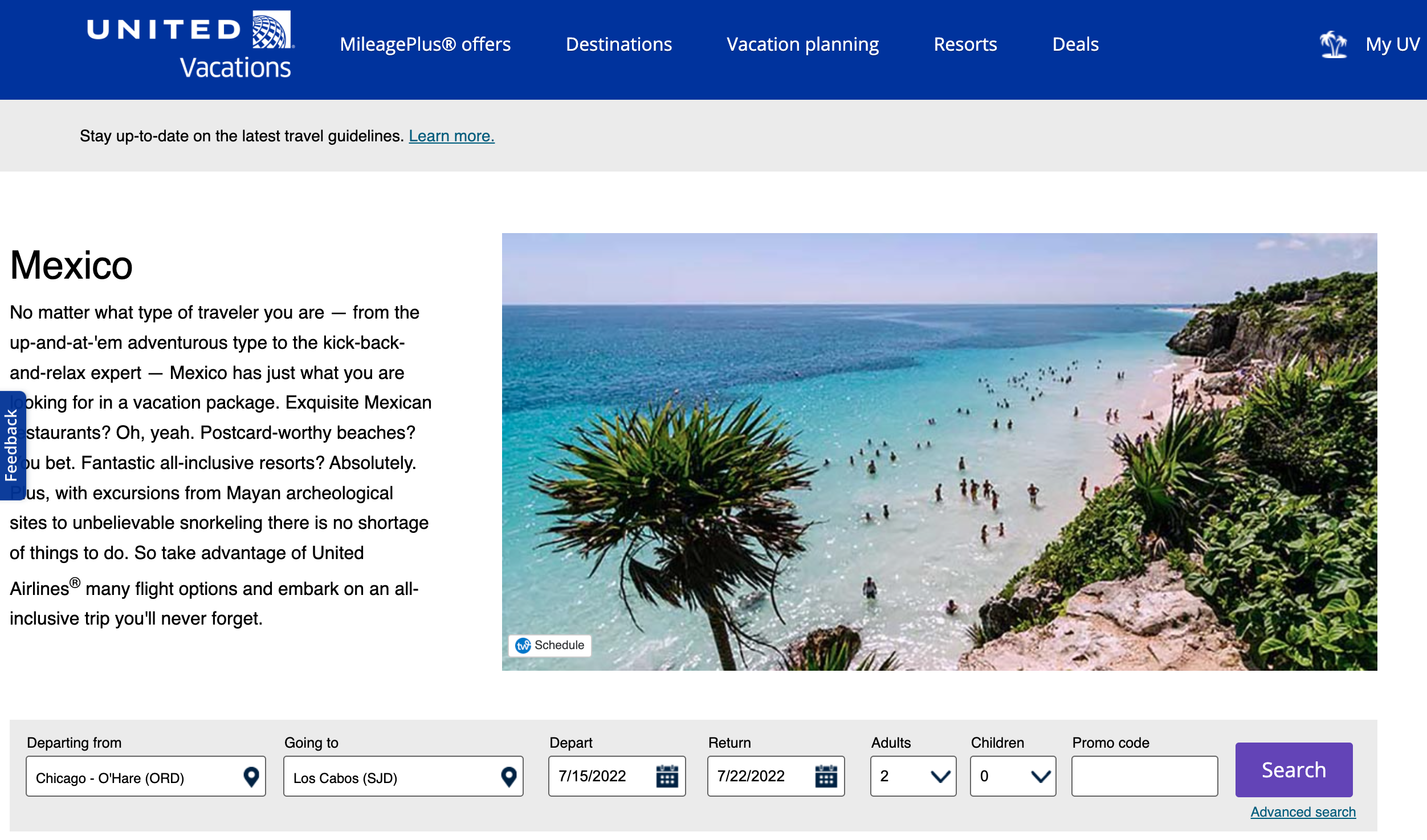The image size is (1427, 840).
Task: Open the Return date calendar icon
Action: 826,776
